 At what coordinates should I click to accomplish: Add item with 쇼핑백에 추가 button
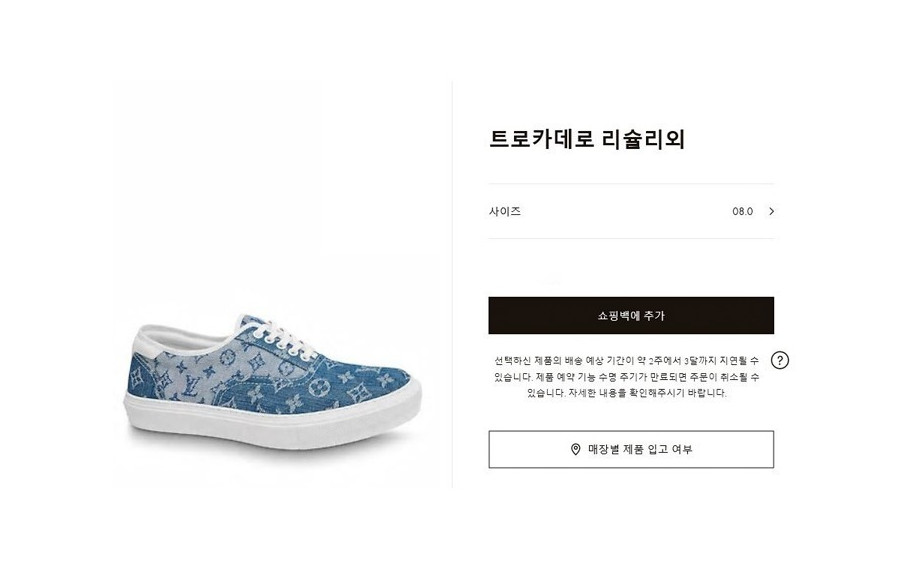[631, 316]
